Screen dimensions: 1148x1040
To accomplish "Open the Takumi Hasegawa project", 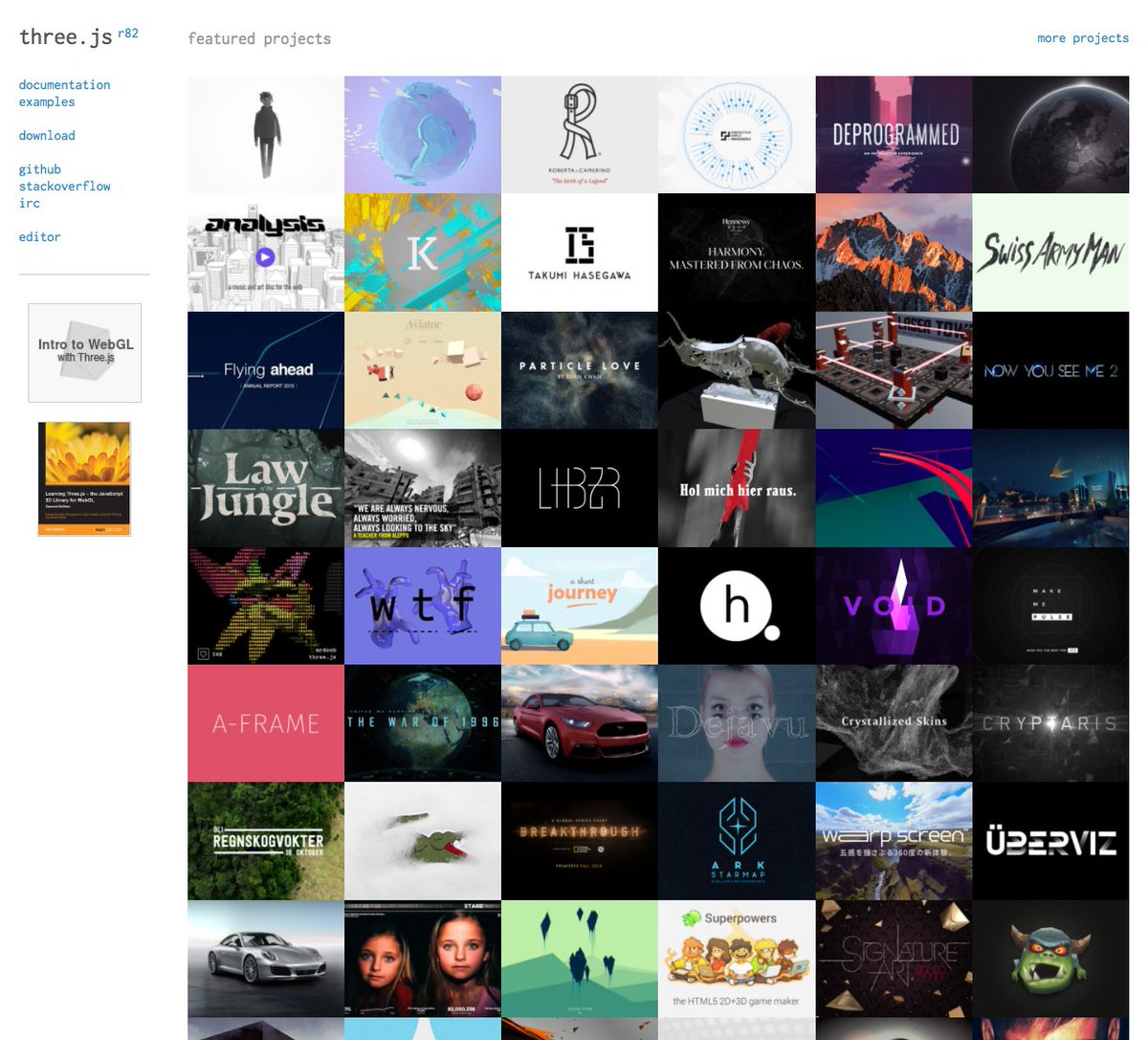I will pyautogui.click(x=580, y=253).
